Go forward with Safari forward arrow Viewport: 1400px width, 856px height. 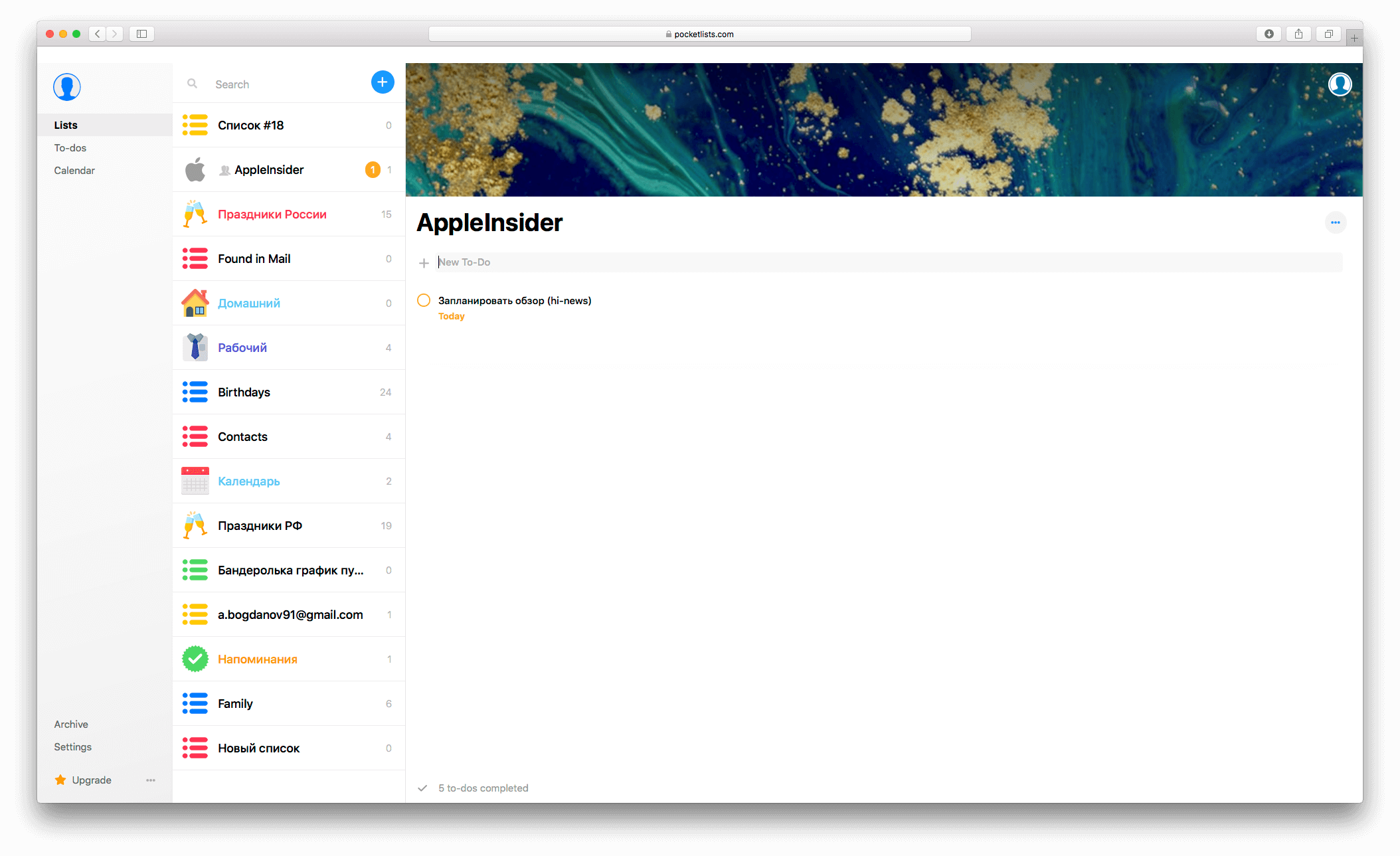tap(114, 34)
